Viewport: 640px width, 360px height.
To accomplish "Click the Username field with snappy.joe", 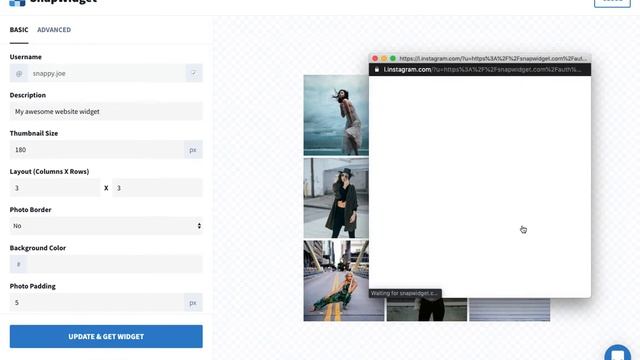I will [106, 73].
